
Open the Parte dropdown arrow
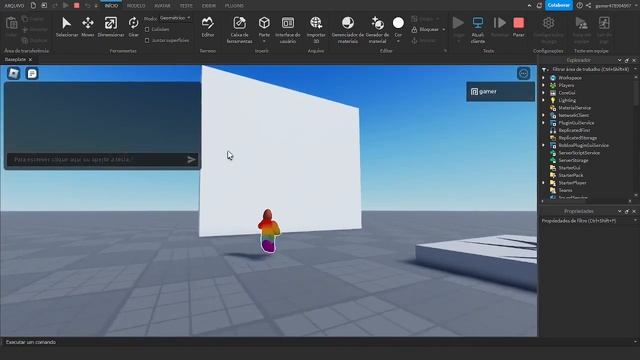264,41
